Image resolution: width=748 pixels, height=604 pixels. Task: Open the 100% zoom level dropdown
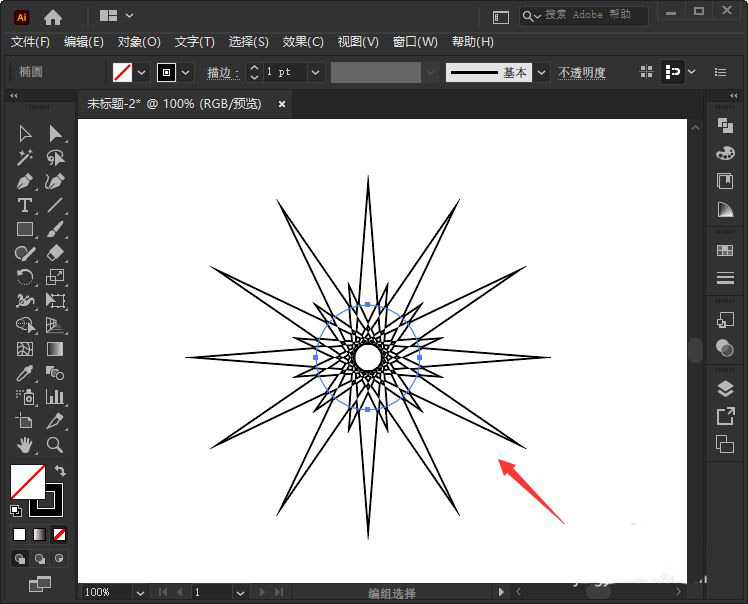pyautogui.click(x=140, y=593)
